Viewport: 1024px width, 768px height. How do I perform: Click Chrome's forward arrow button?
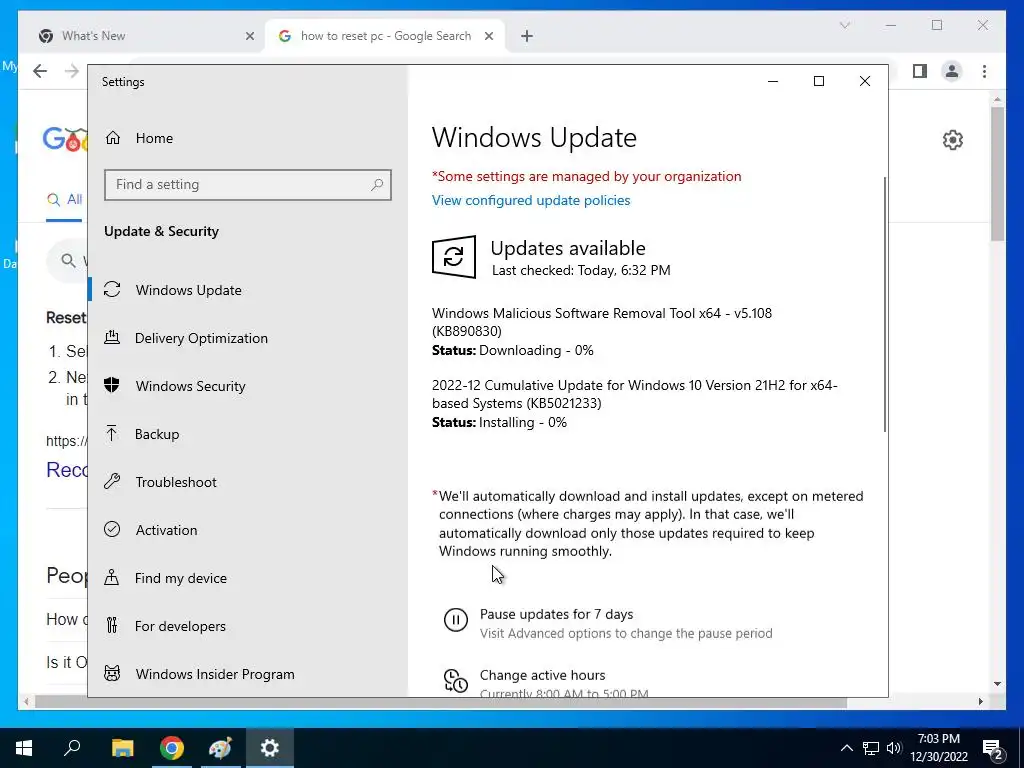click(x=72, y=71)
